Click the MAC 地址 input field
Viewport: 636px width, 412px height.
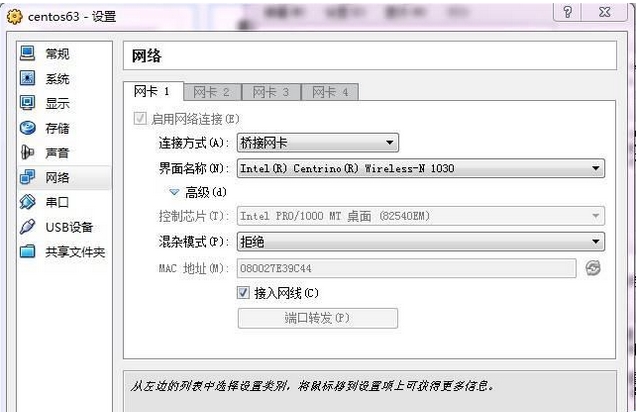[x=406, y=268]
